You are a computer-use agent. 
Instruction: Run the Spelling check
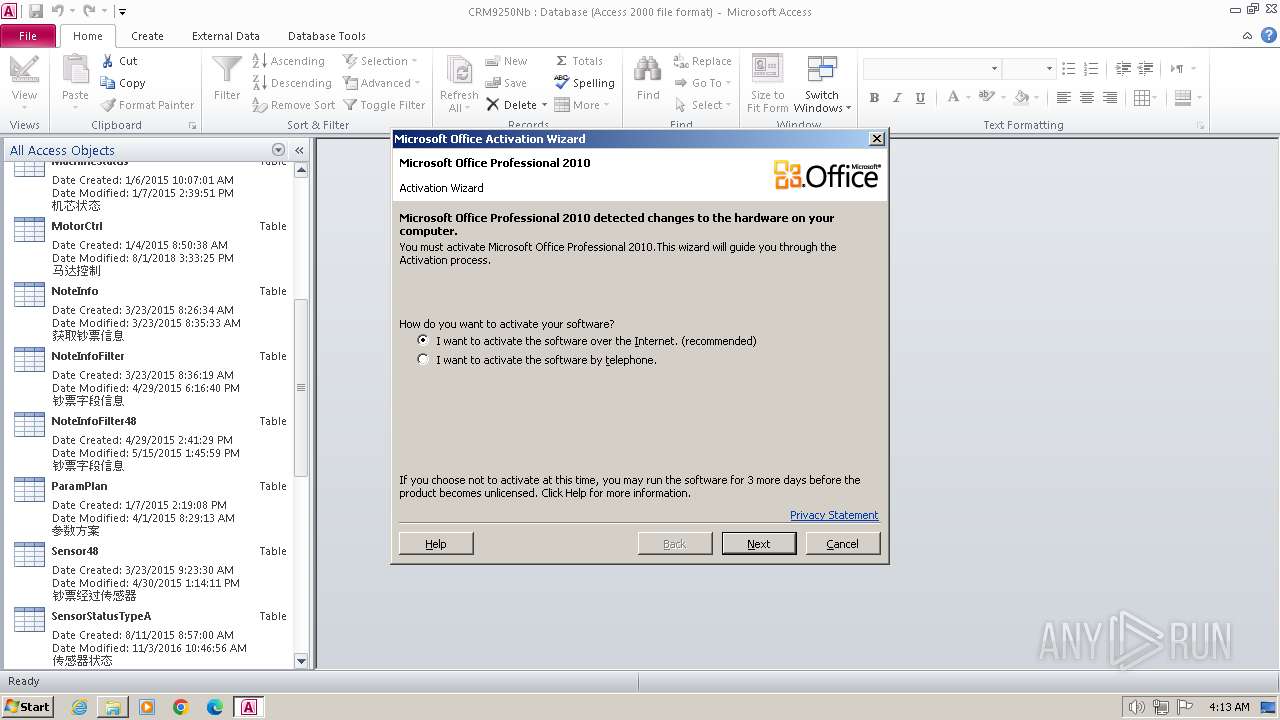(584, 83)
